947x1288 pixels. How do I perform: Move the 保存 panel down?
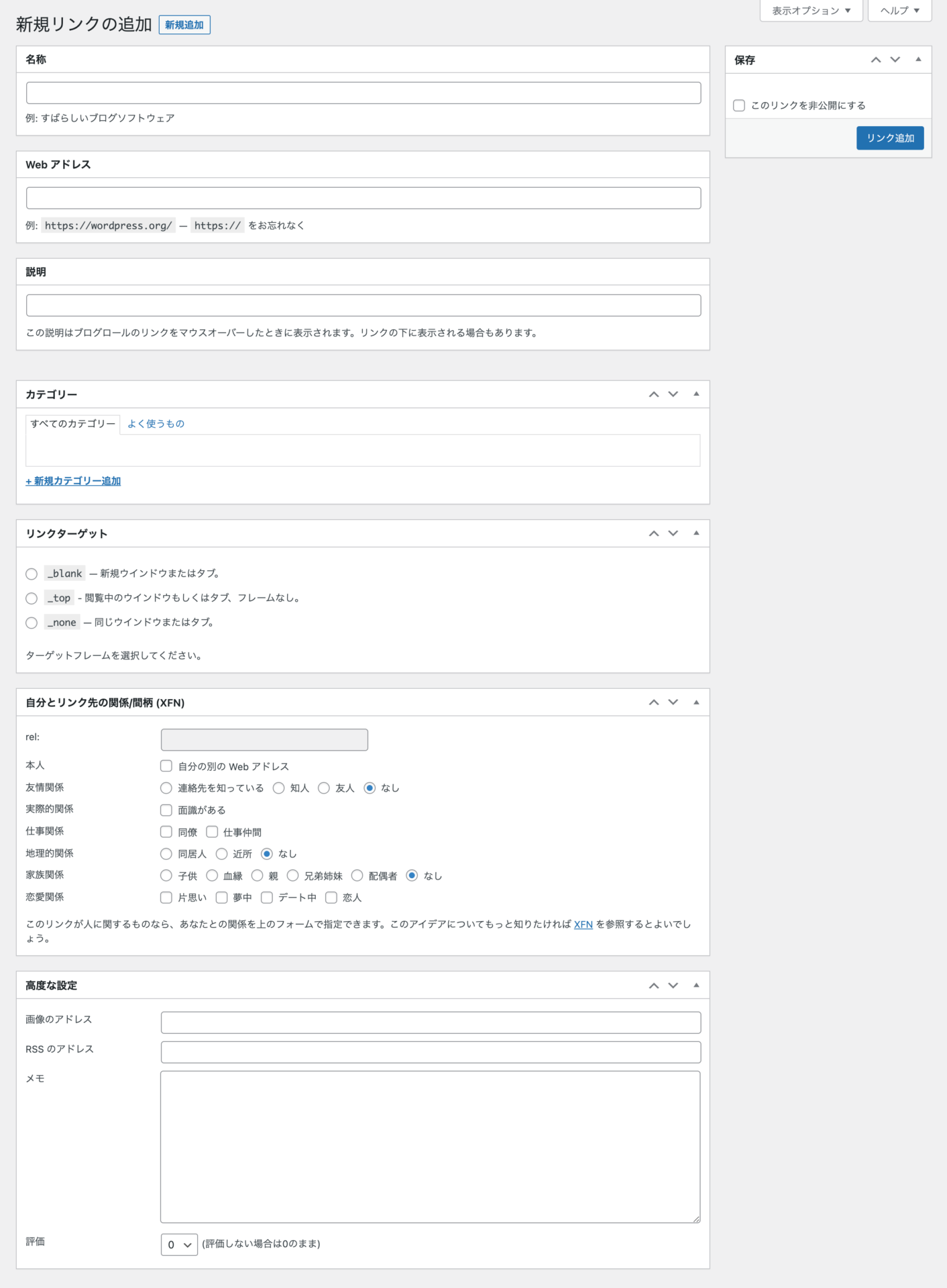(x=895, y=60)
